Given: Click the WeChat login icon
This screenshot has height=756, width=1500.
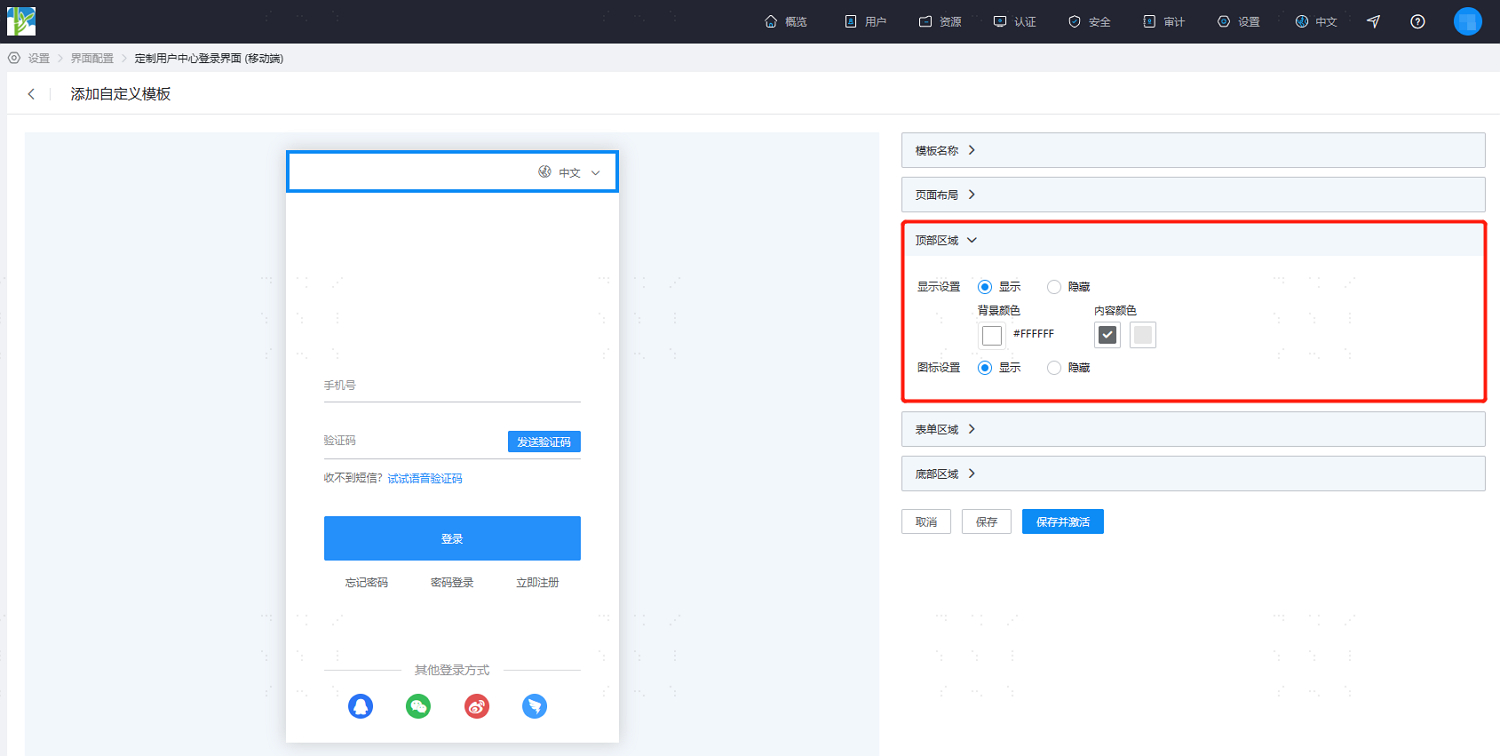Looking at the screenshot, I should click(418, 706).
